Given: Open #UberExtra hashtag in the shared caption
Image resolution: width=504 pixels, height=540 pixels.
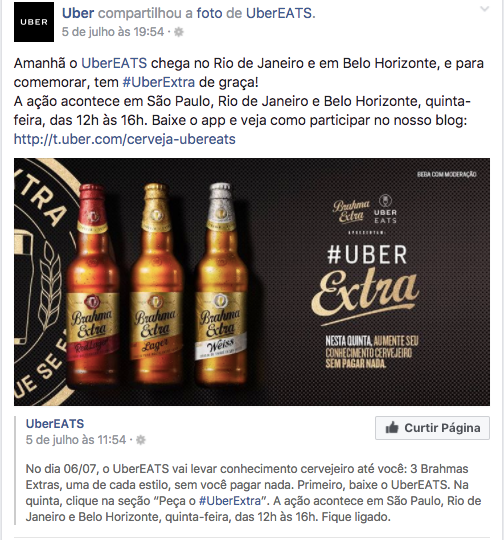Looking at the screenshot, I should [230, 501].
